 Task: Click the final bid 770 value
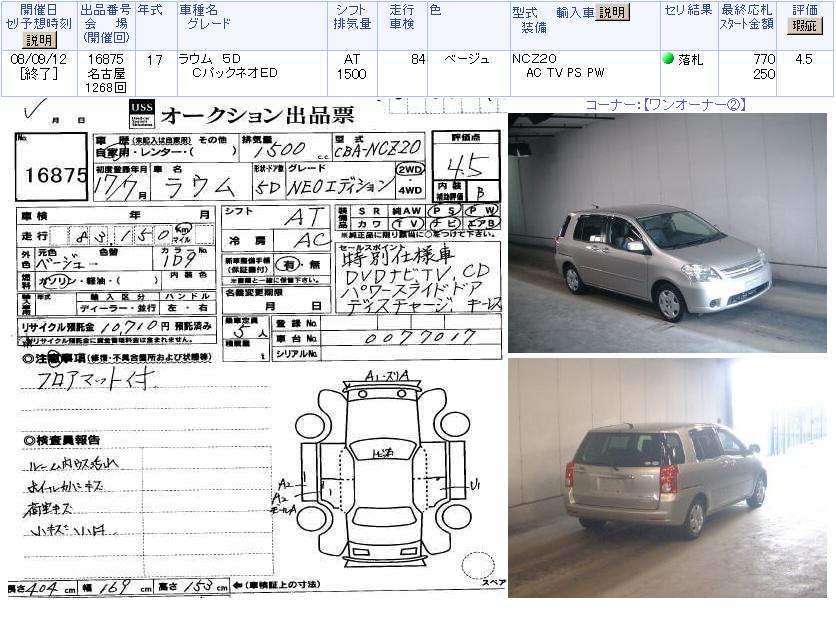click(764, 59)
